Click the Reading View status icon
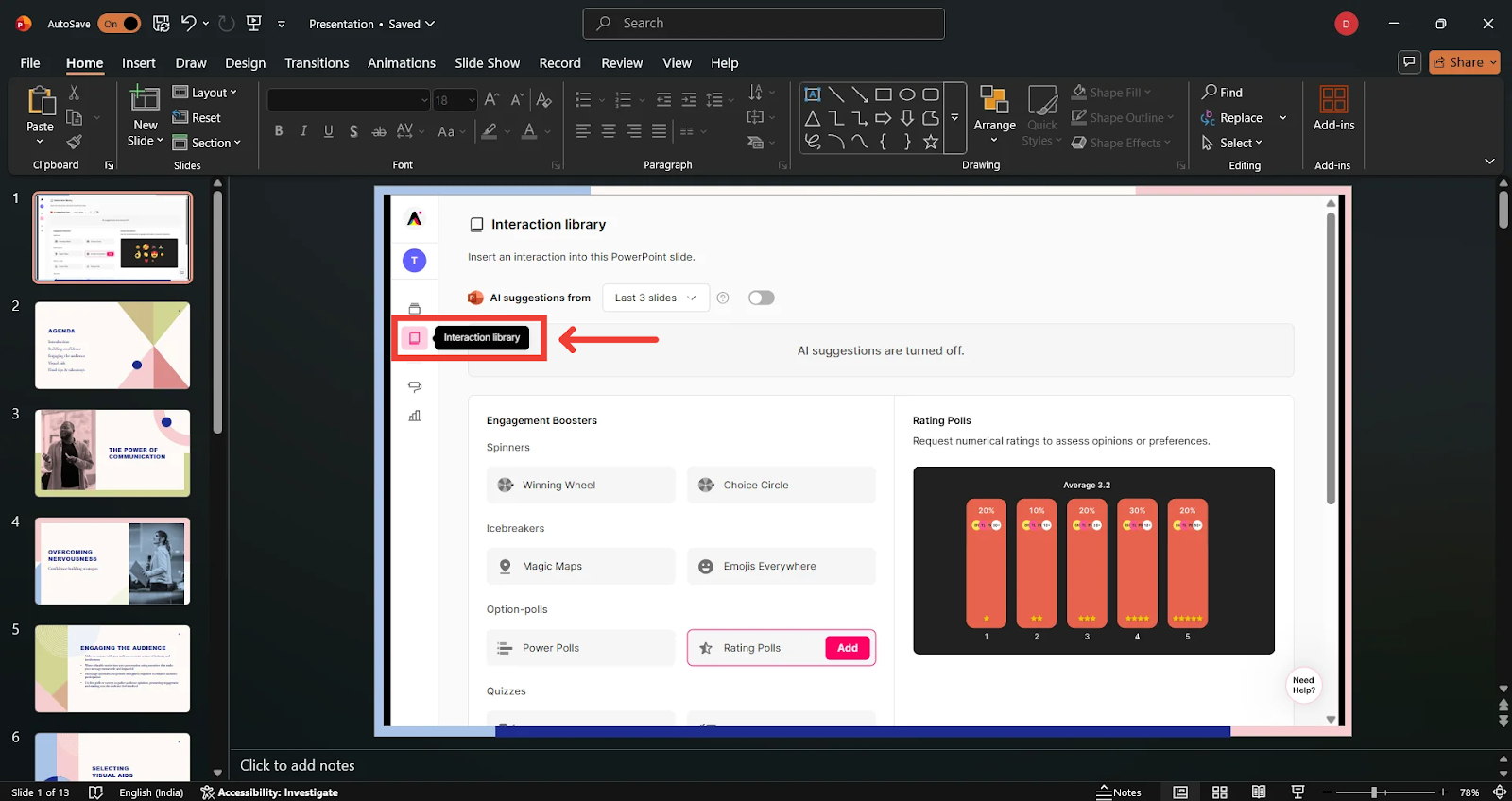This screenshot has width=1512, height=801. click(x=1259, y=792)
